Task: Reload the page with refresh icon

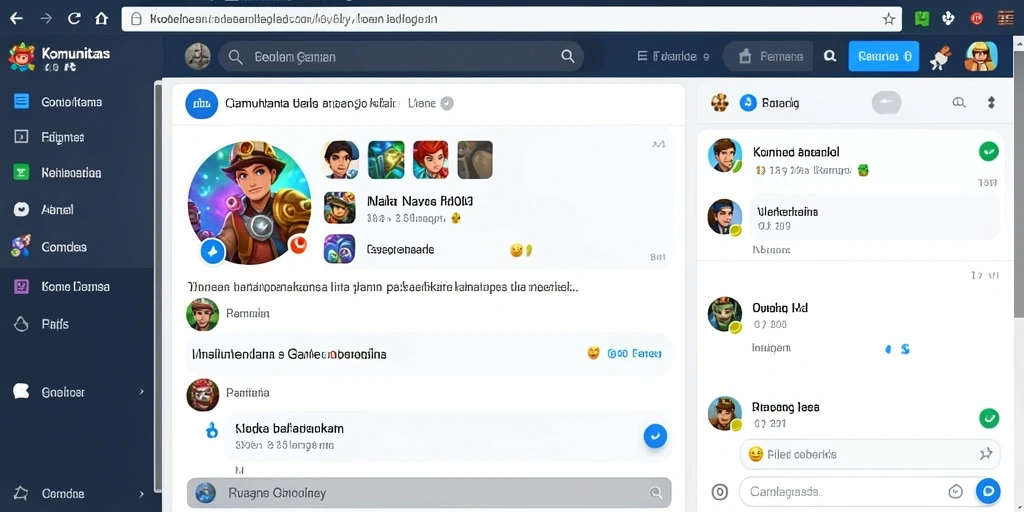Action: 74,19
